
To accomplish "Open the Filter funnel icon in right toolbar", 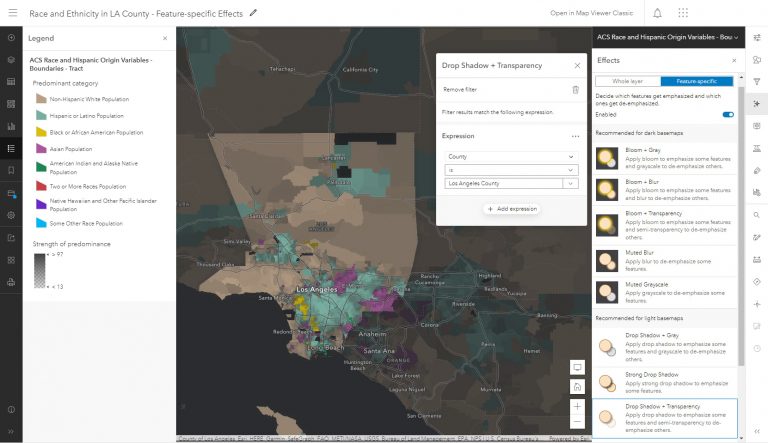I will (x=757, y=81).
